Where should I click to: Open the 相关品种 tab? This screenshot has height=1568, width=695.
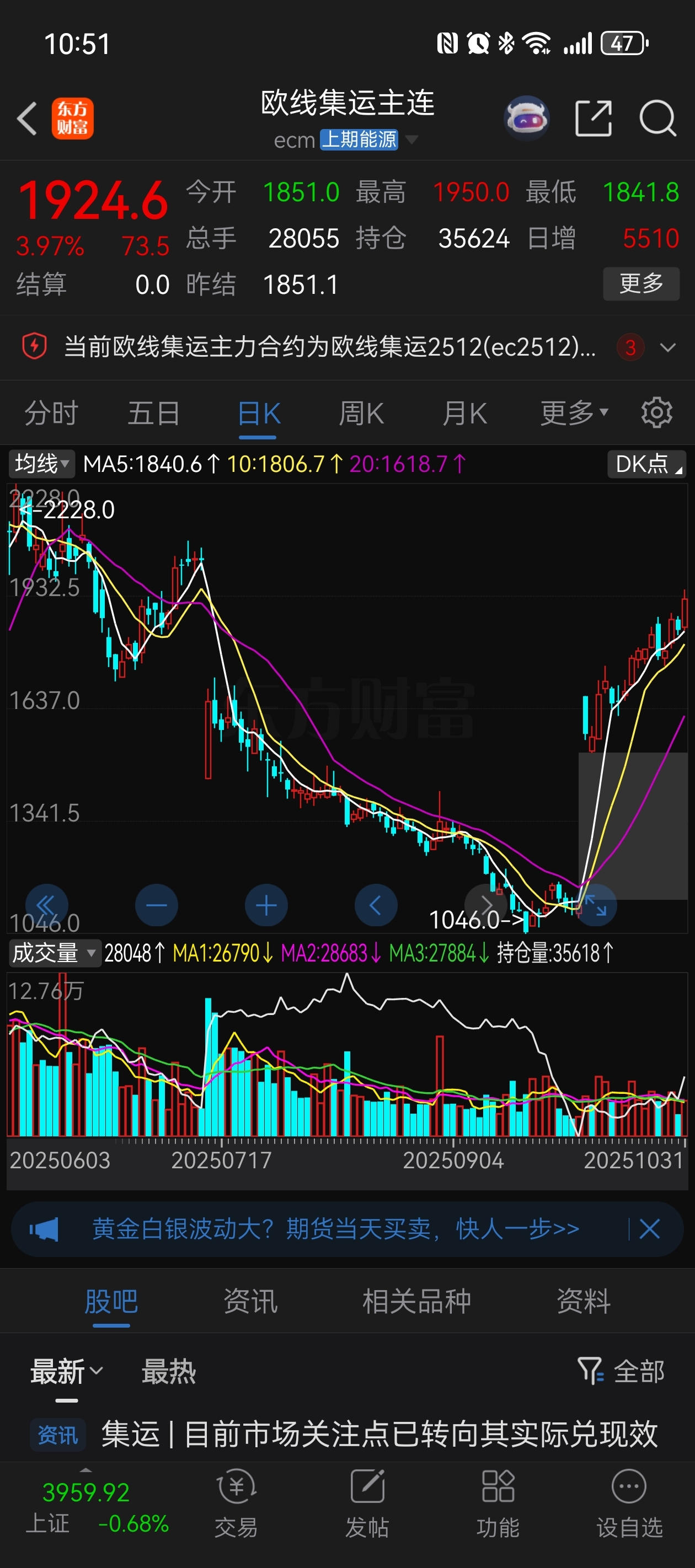[x=416, y=1301]
